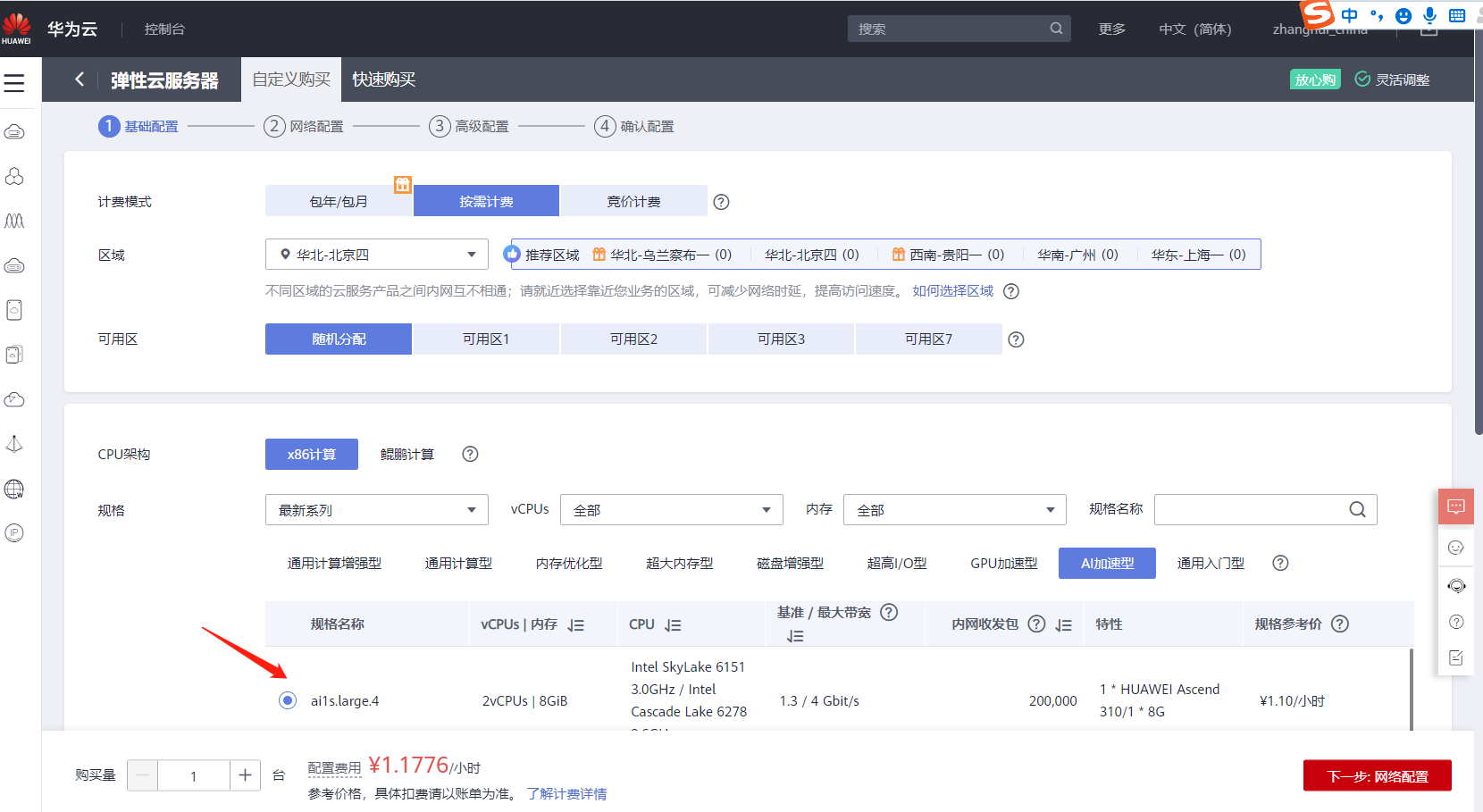The width and height of the screenshot is (1483, 812).
Task: Choose 竞价计费 billing mode
Action: click(x=633, y=201)
